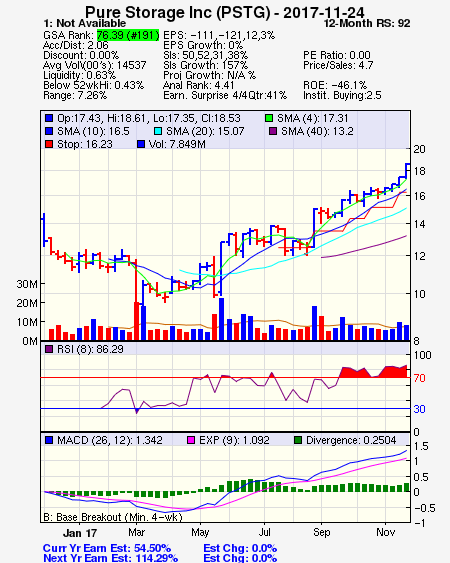Image resolution: width=450 pixels, height=563 pixels.
Task: Click the 'EPS: -111,-121,12,3%' entry
Action: coord(219,35)
